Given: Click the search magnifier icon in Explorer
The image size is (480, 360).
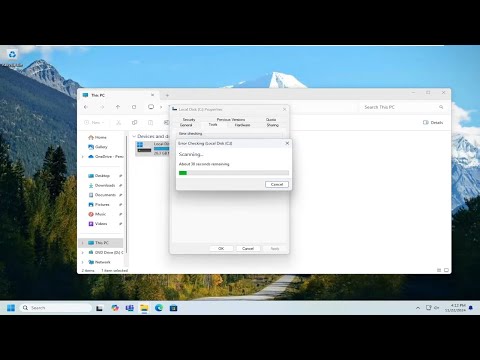Looking at the screenshot, I should pyautogui.click(x=441, y=107).
